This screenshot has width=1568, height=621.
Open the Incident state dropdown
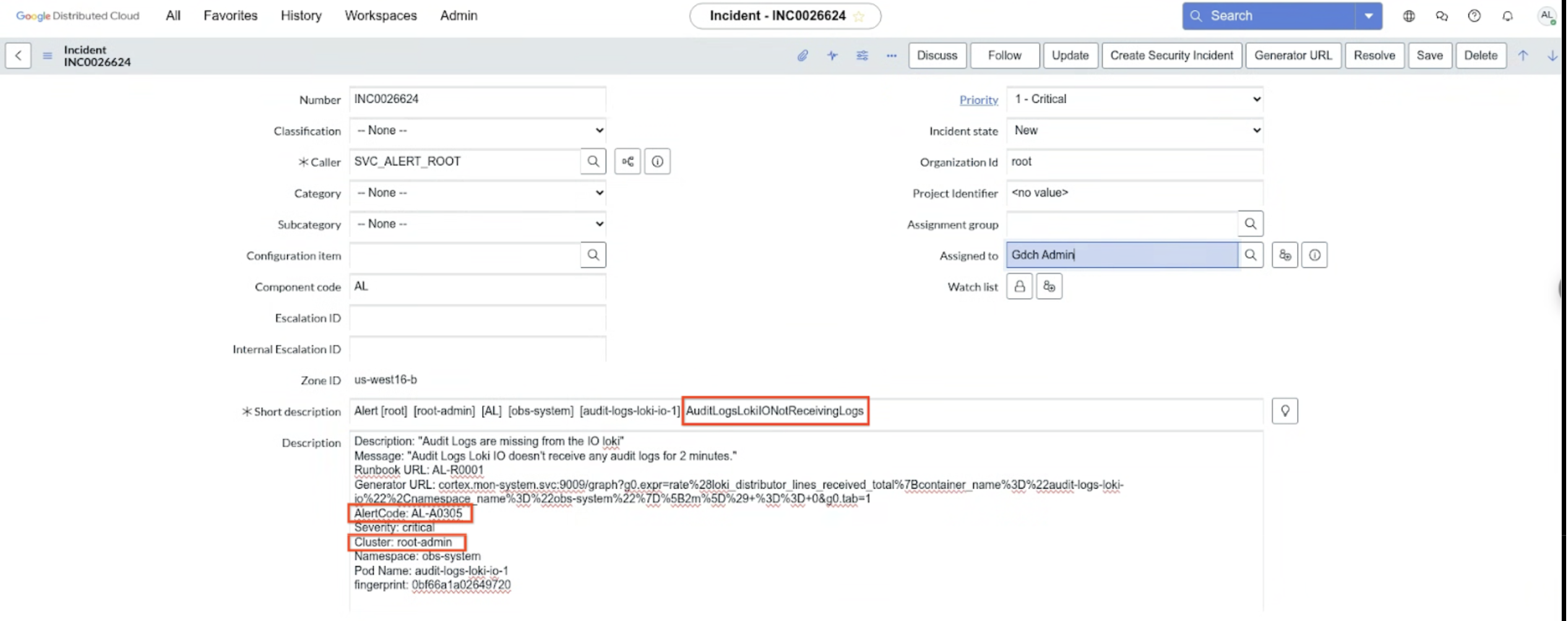pyautogui.click(x=1134, y=131)
